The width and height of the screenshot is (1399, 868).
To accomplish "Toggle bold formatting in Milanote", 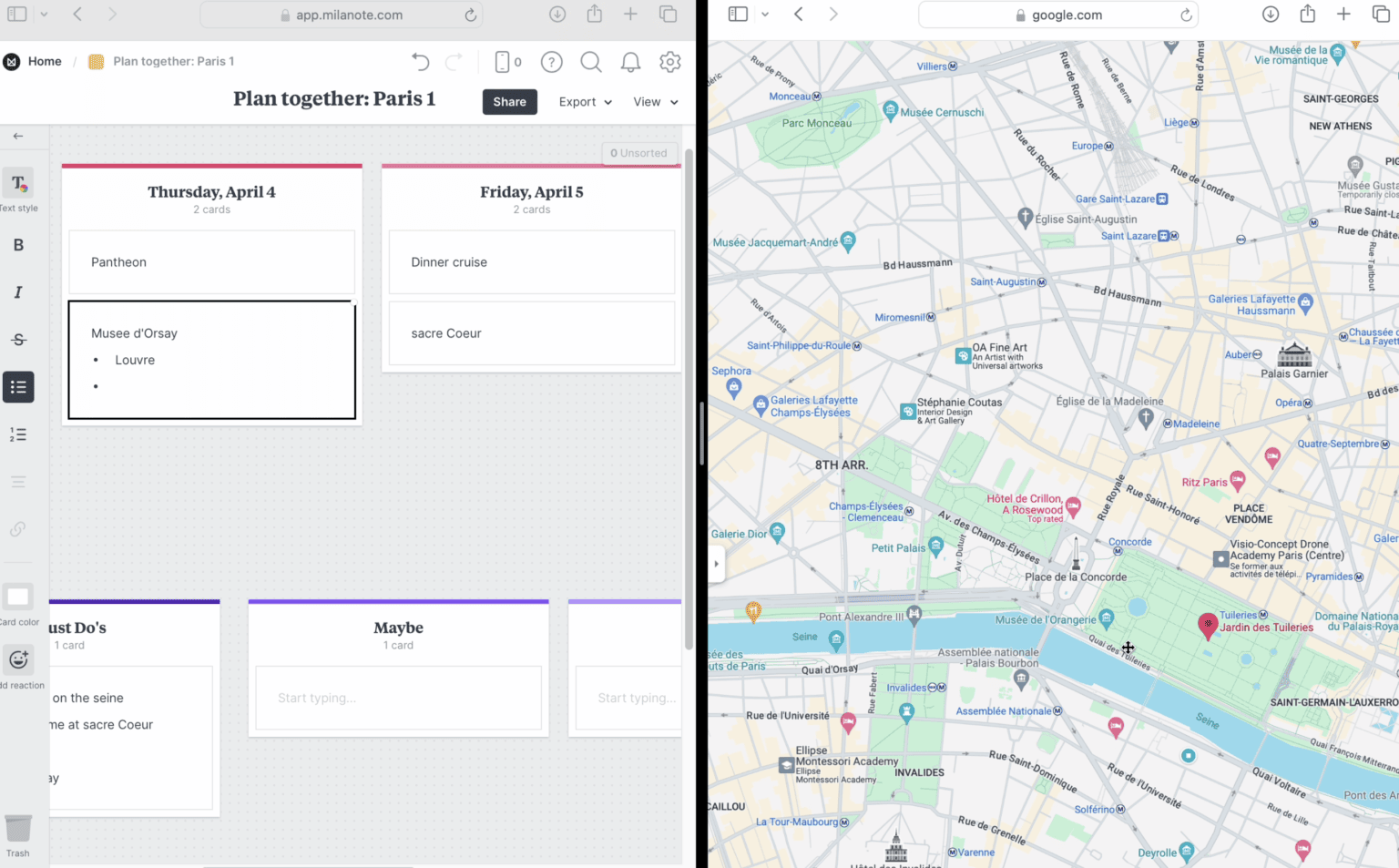I will (x=18, y=245).
